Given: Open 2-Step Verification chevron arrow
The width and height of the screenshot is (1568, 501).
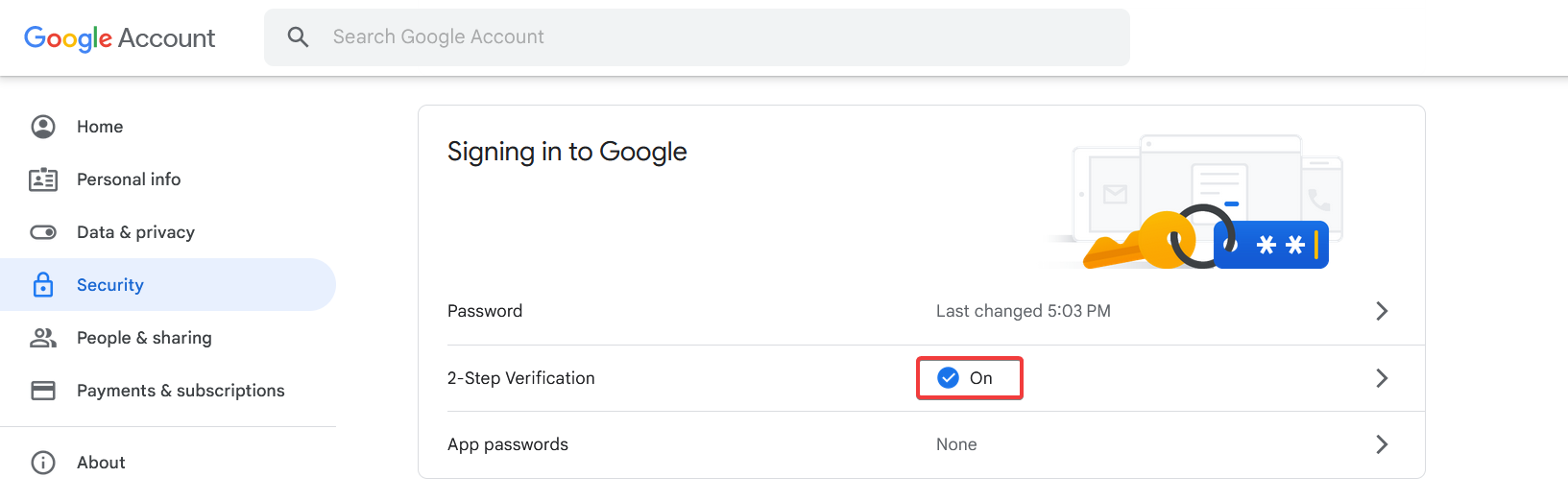Looking at the screenshot, I should (1382, 378).
